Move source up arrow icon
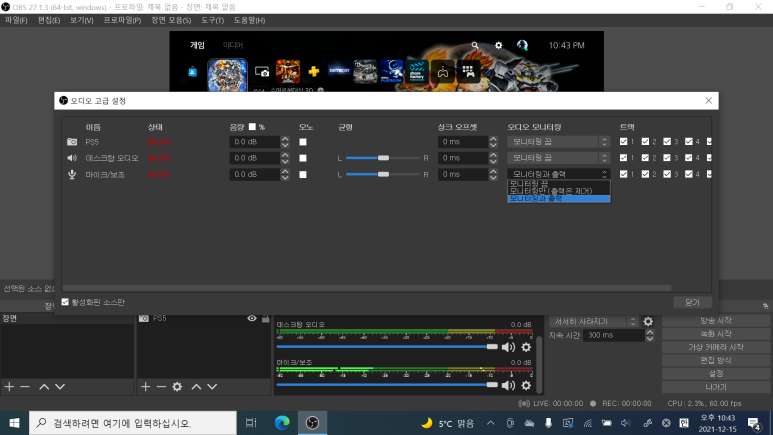 (196, 387)
